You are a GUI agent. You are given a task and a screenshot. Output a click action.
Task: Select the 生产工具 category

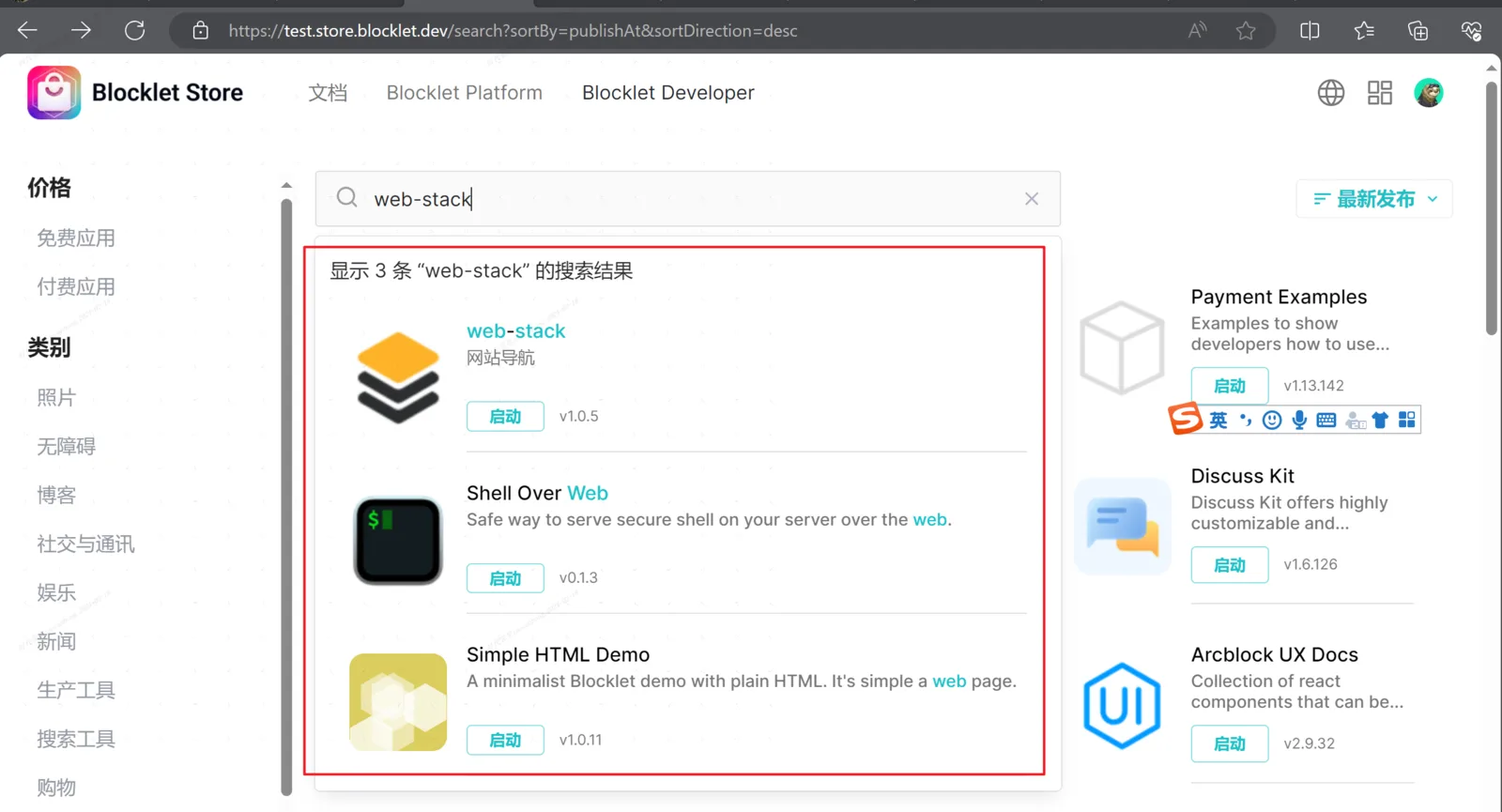point(76,691)
